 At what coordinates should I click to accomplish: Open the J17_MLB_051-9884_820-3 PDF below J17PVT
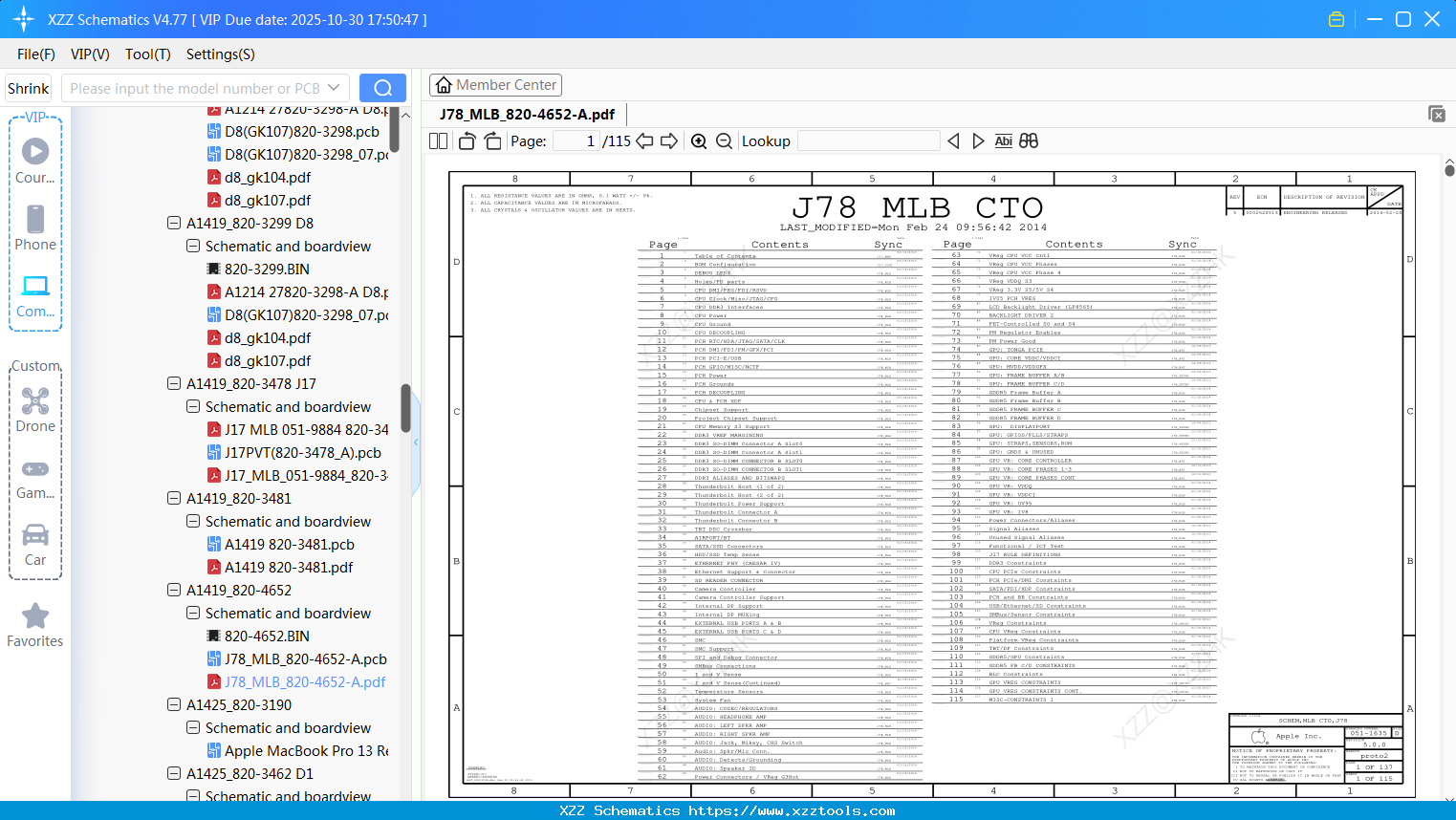click(306, 476)
